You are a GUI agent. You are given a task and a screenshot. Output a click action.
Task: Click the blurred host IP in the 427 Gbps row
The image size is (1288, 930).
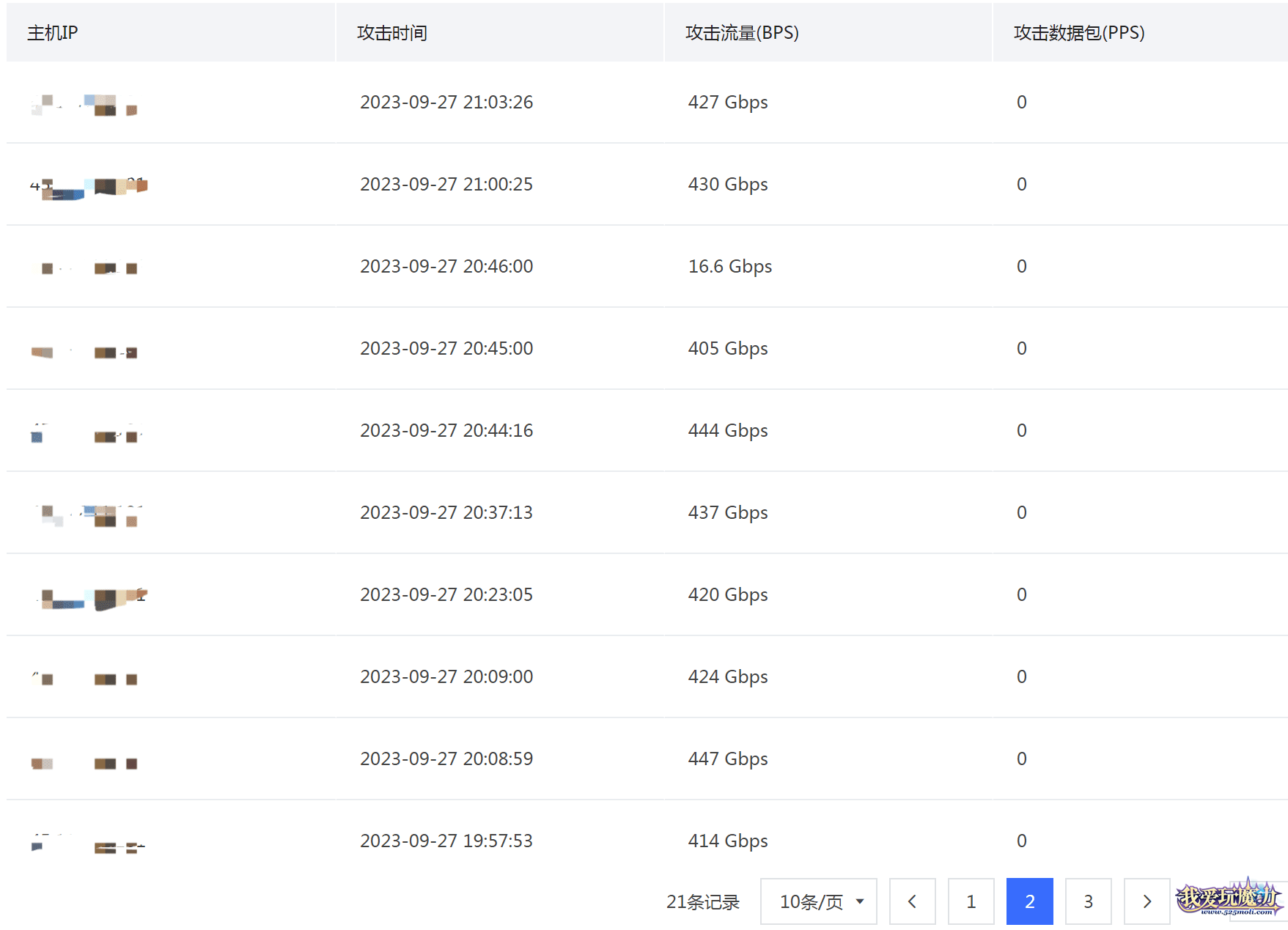tap(84, 105)
